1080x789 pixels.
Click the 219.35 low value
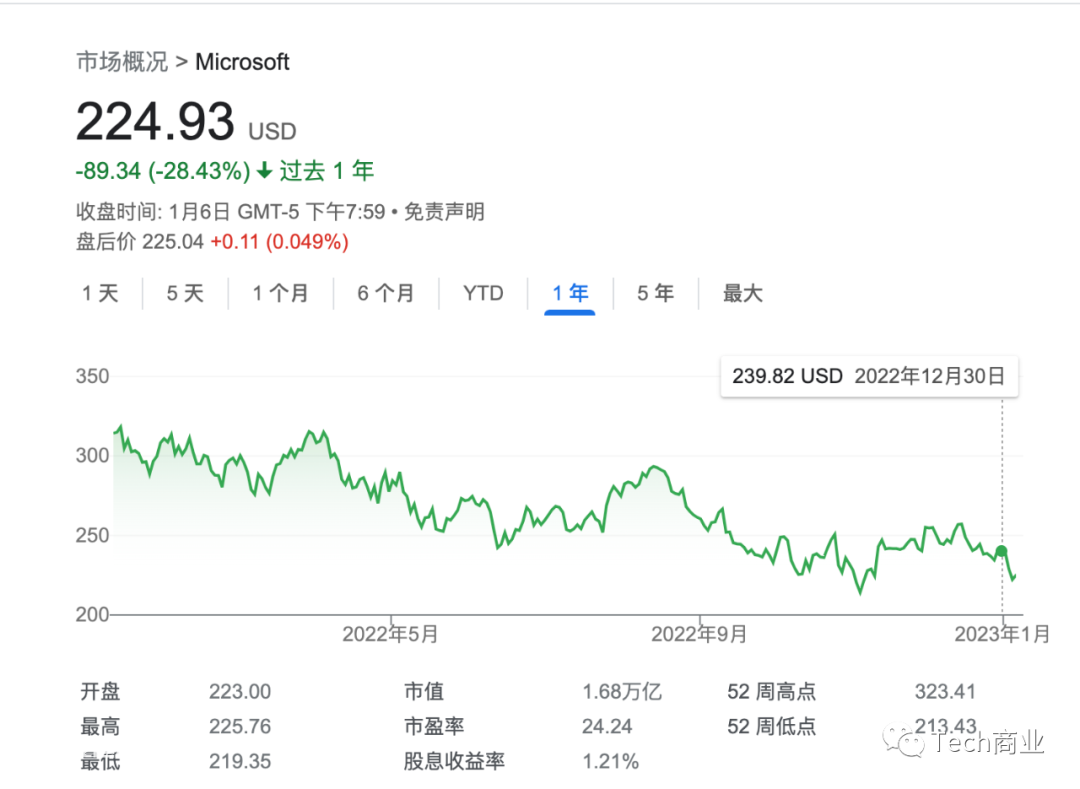point(240,761)
